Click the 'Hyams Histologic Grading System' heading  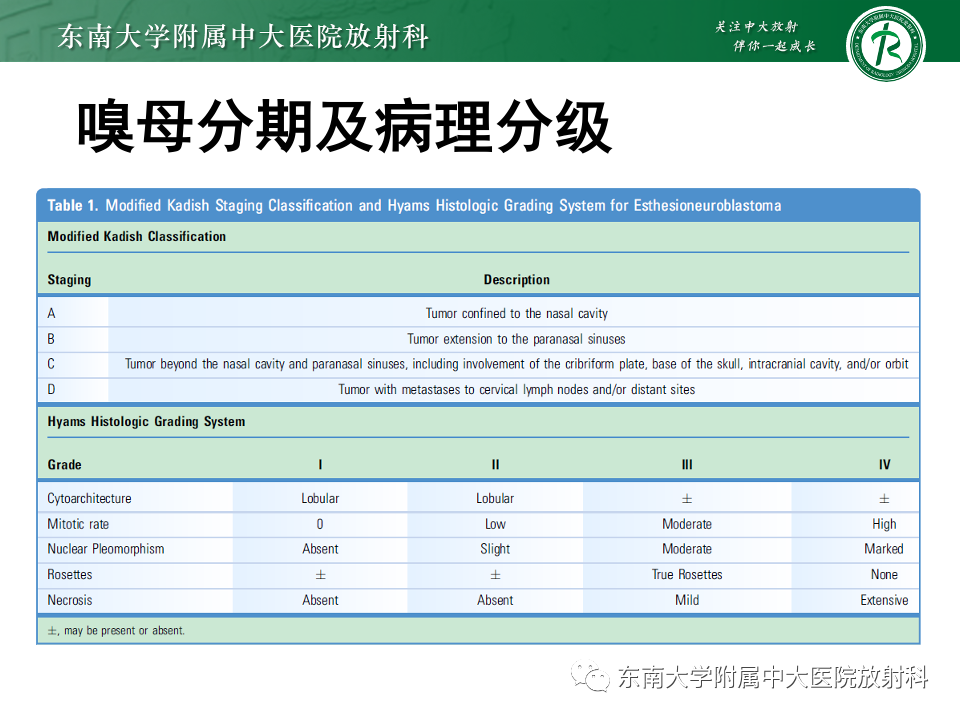pos(146,422)
